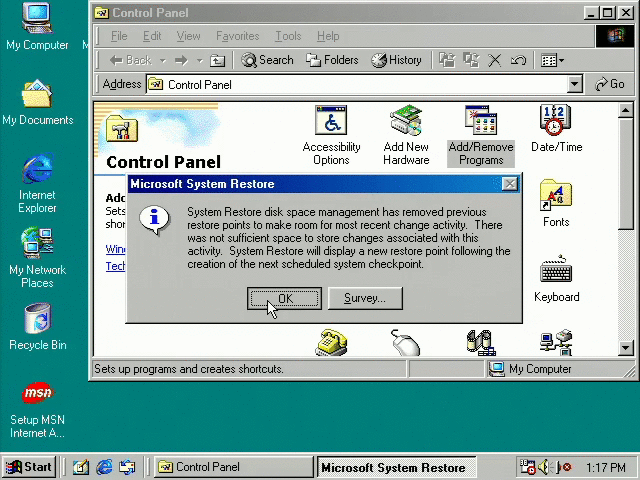Click the Search toolbar button
640x480 pixels.
tap(267, 60)
